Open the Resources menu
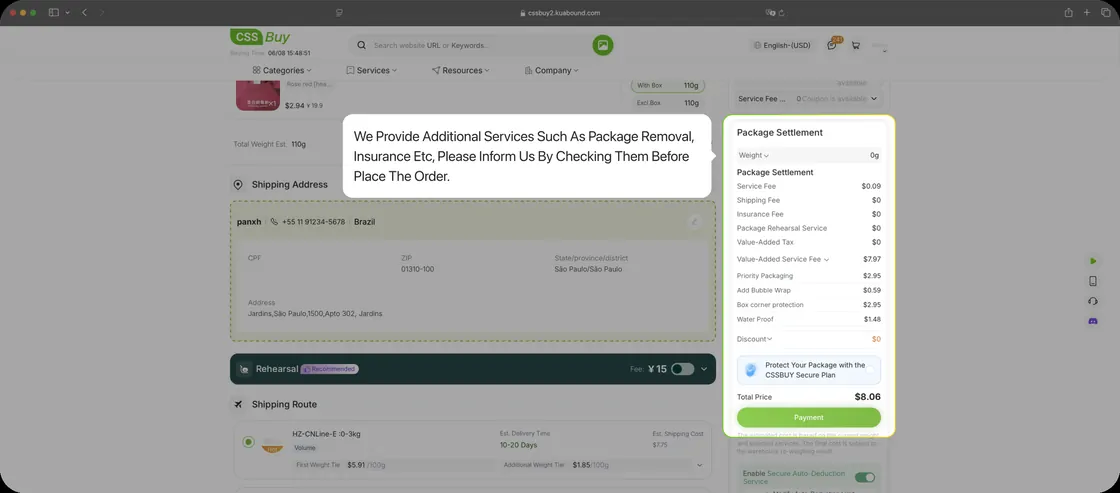1120x493 pixels. (x=461, y=70)
